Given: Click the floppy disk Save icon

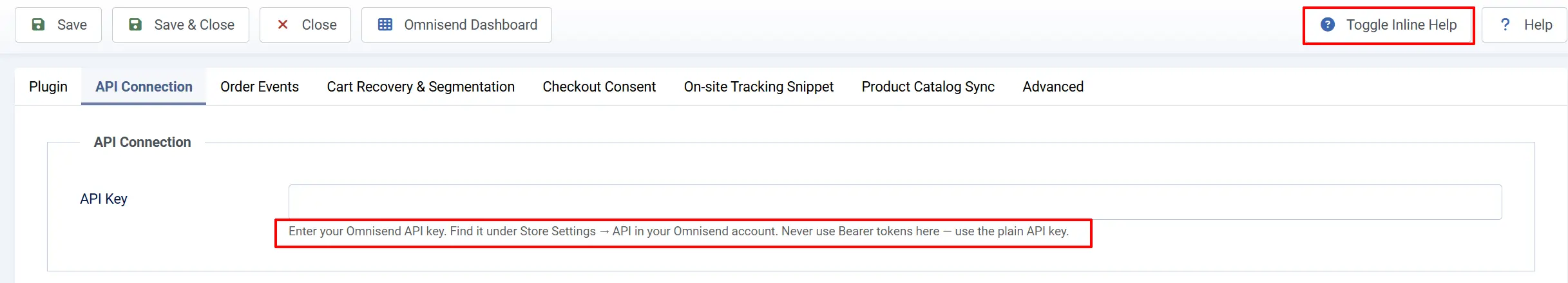Looking at the screenshot, I should click(39, 24).
